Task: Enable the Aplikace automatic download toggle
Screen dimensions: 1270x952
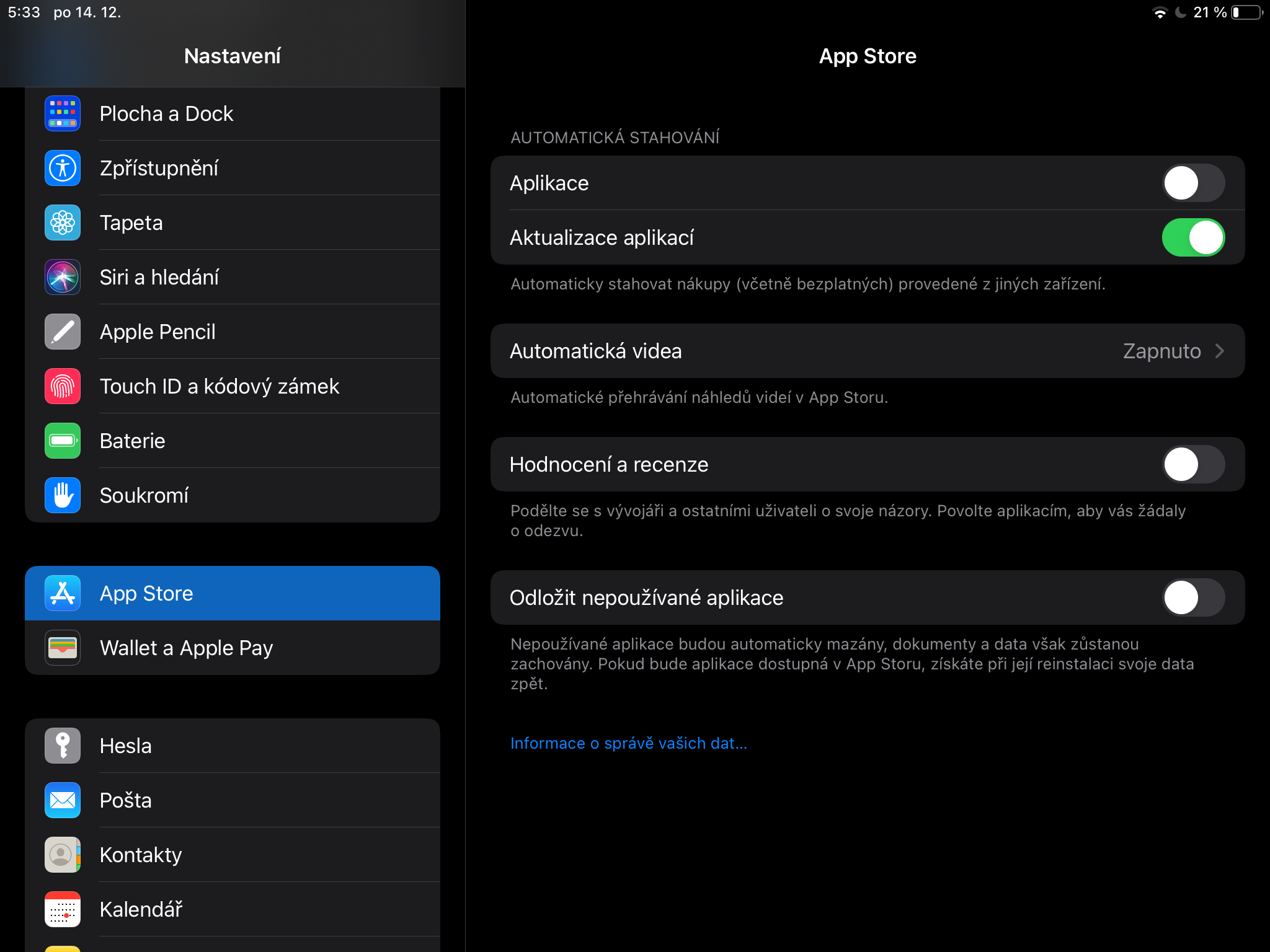Action: (x=1192, y=183)
